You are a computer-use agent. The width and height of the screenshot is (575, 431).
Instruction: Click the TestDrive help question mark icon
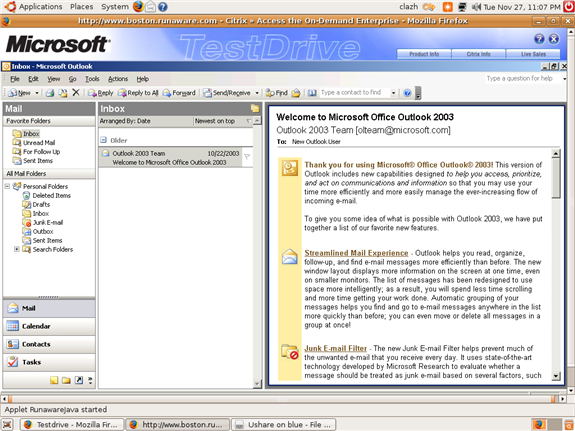(539, 39)
